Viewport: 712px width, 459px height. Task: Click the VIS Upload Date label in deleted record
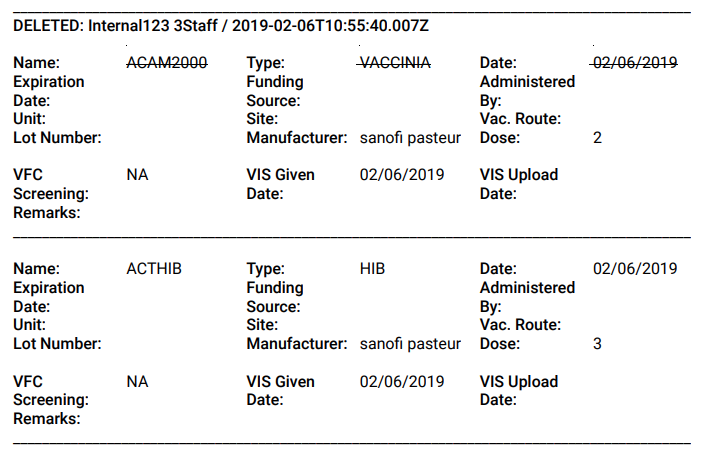(x=519, y=184)
